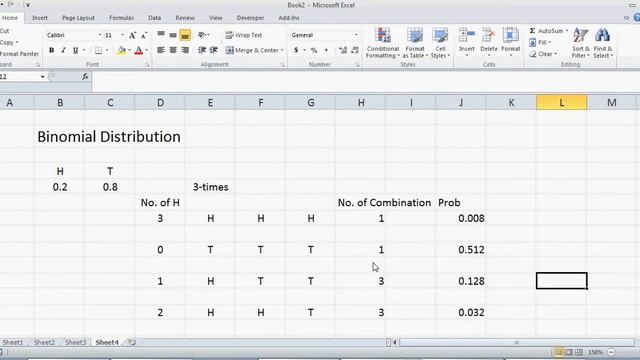Click the Grow Font icon
640x360 pixels.
[132, 36]
